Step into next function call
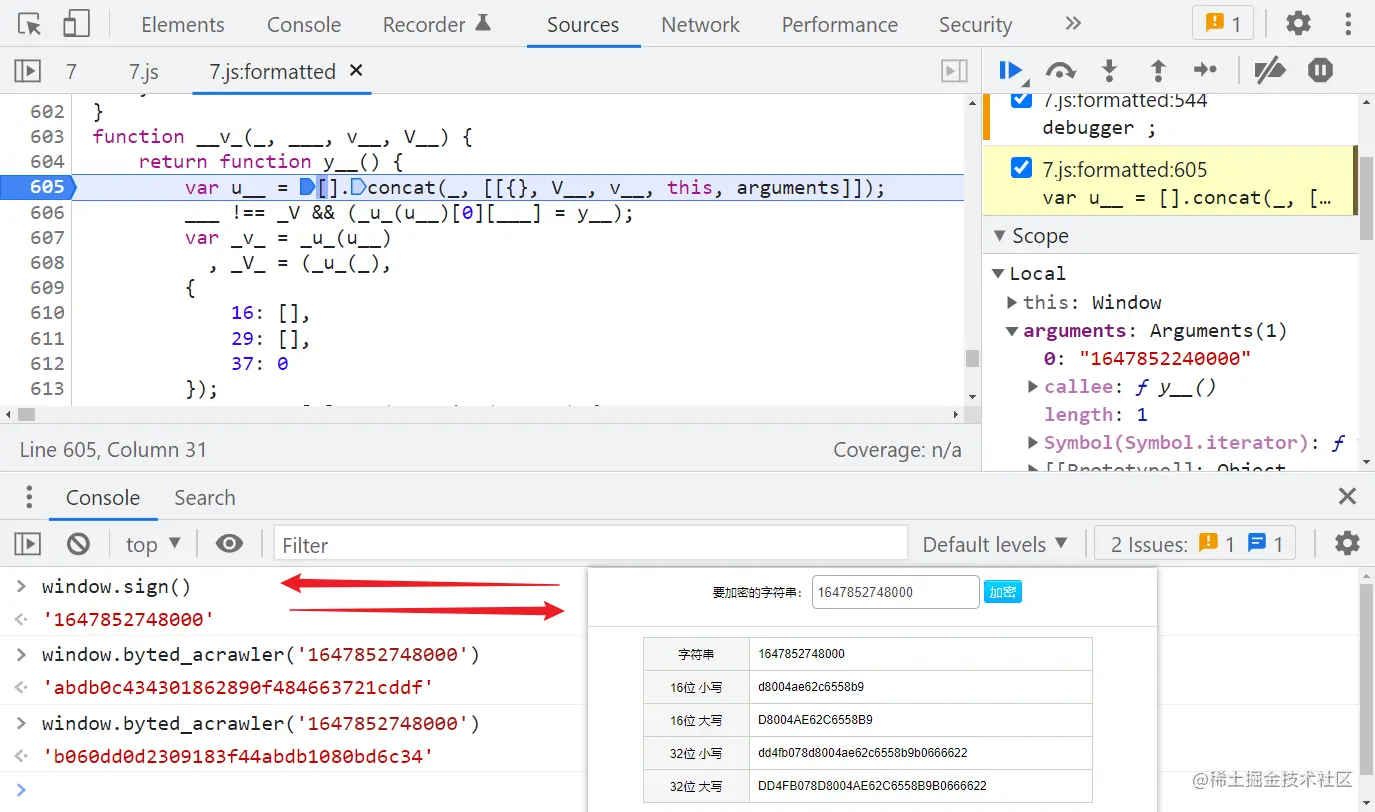The image size is (1375, 812). 1109,70
